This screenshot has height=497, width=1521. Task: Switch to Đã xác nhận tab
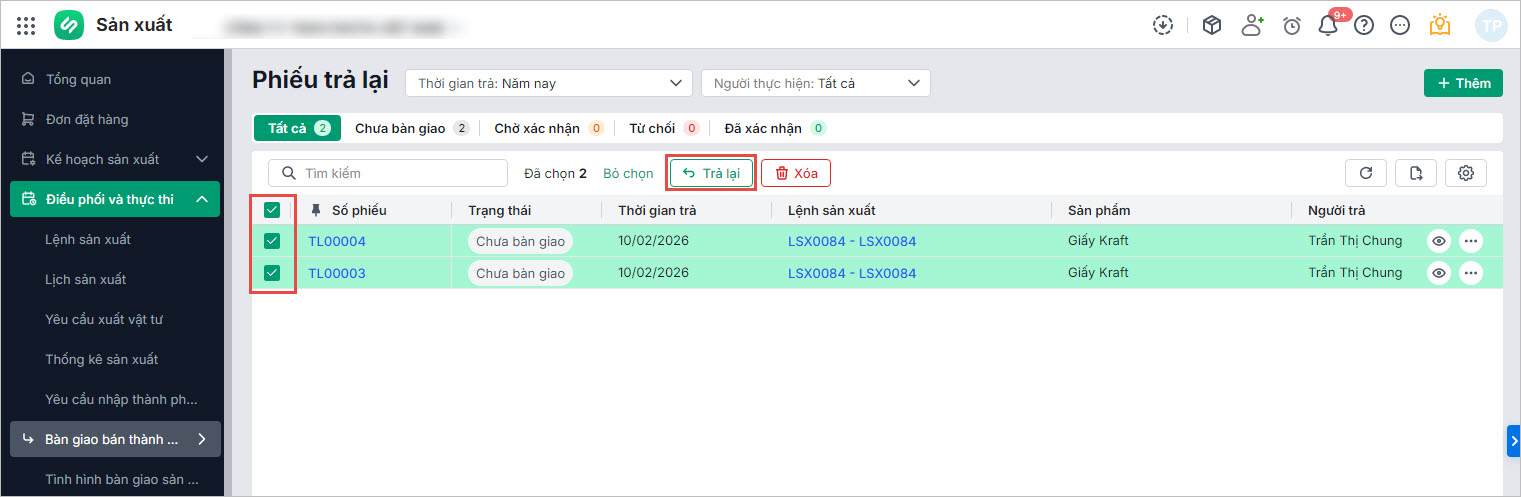(x=775, y=128)
